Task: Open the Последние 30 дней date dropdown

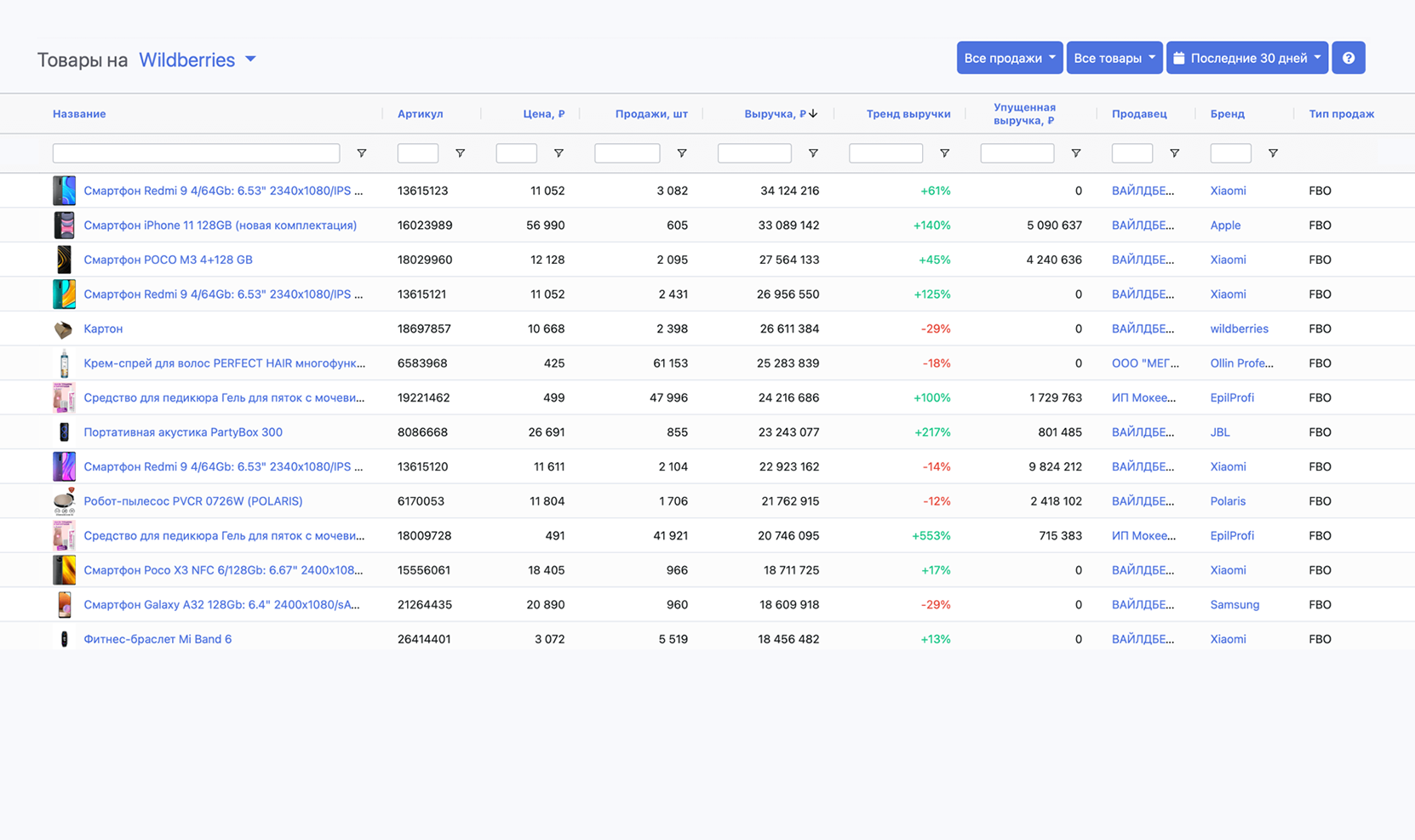Action: point(1246,58)
